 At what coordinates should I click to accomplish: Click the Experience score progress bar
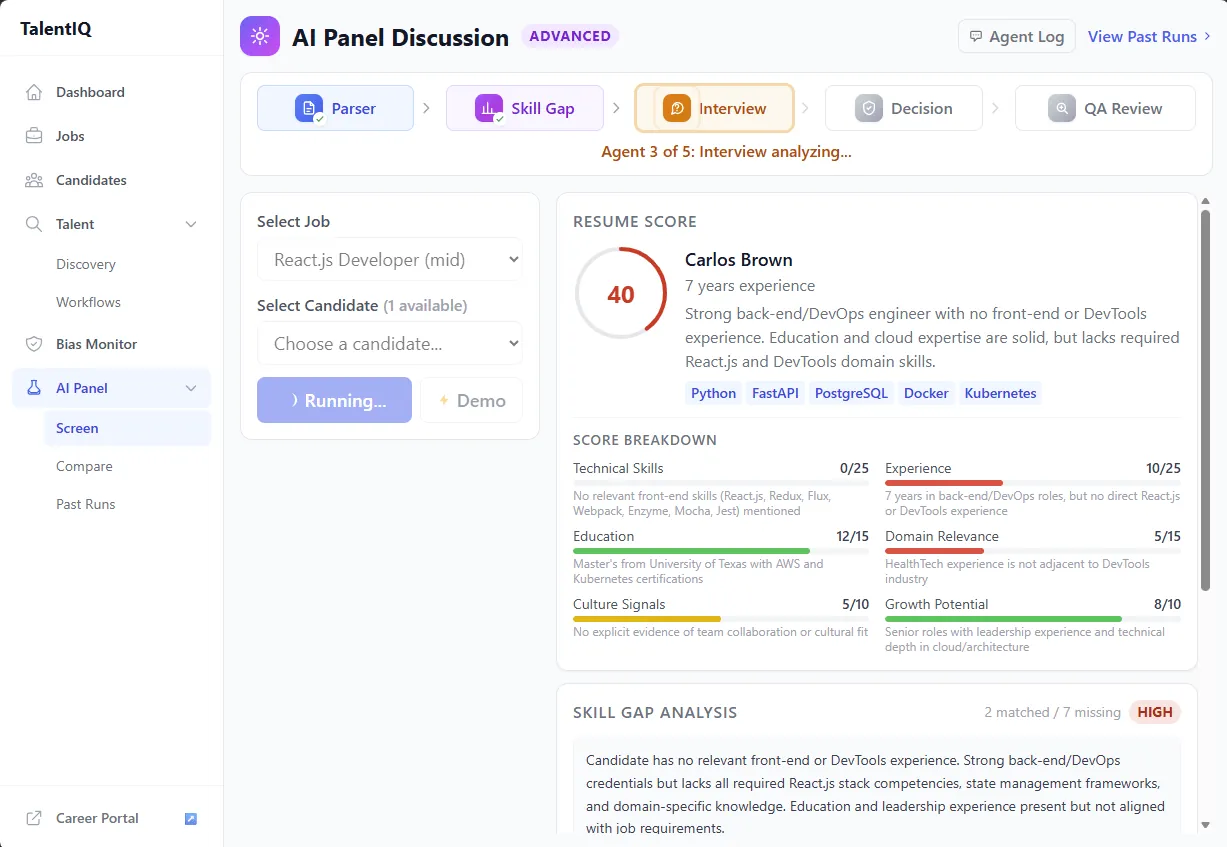pos(1033,483)
